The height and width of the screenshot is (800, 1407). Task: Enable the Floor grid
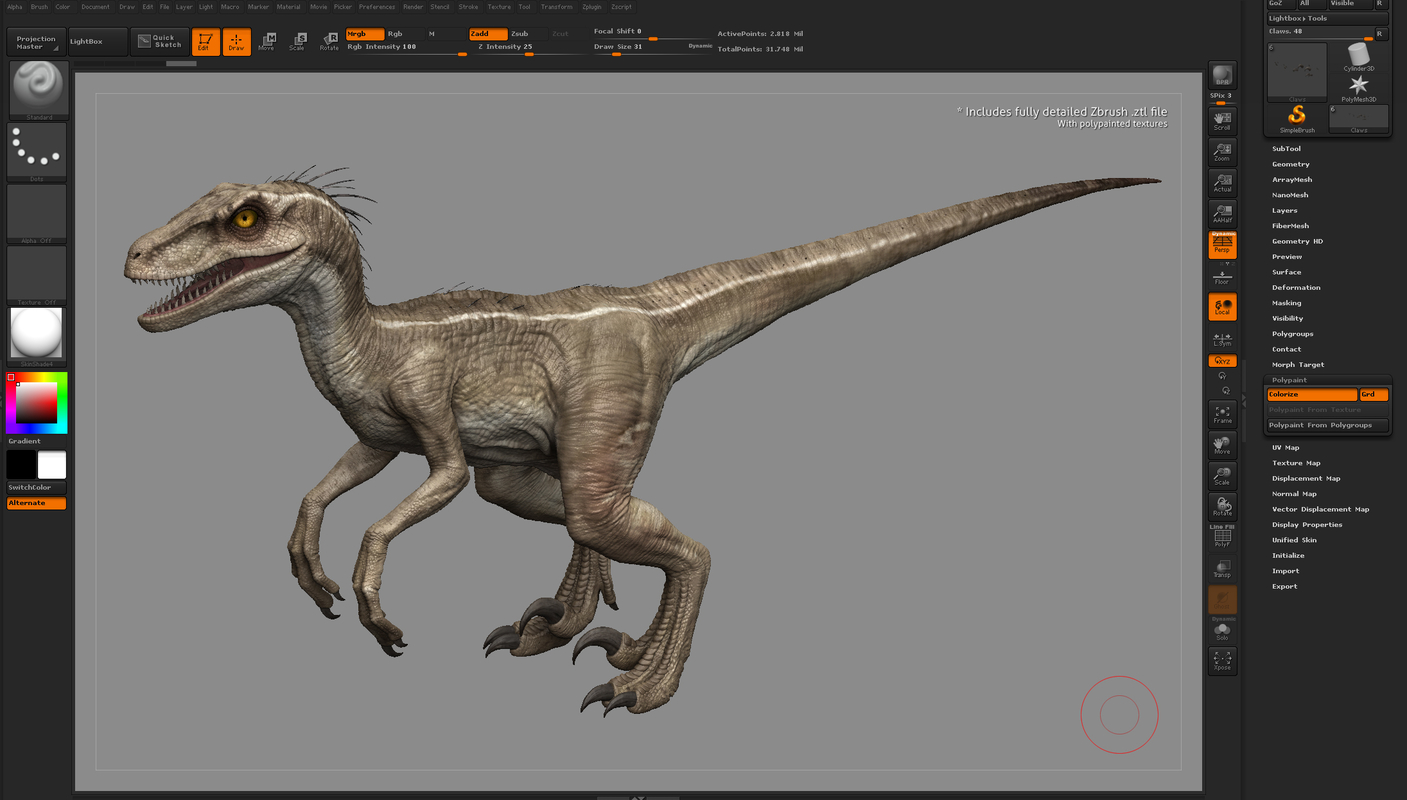[1222, 275]
